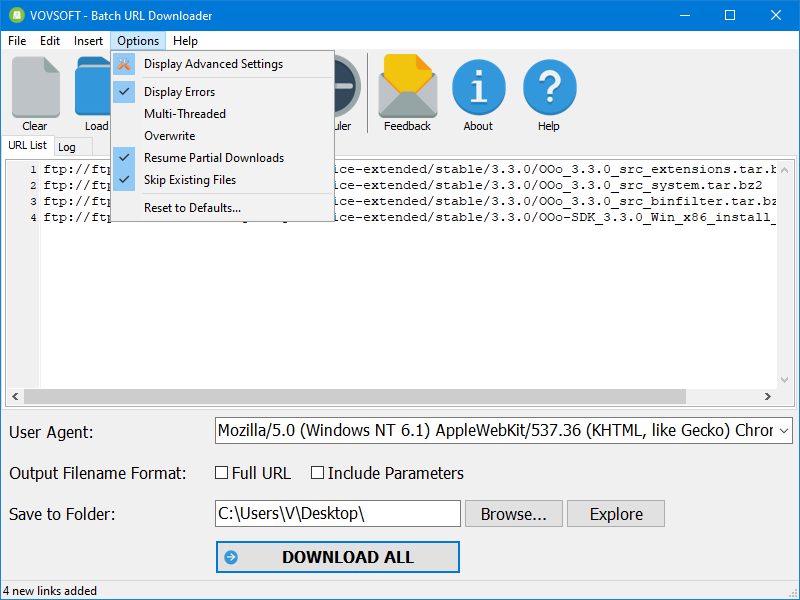Click the VOVSOFT app icon in title bar
The width and height of the screenshot is (800, 600).
pos(17,15)
